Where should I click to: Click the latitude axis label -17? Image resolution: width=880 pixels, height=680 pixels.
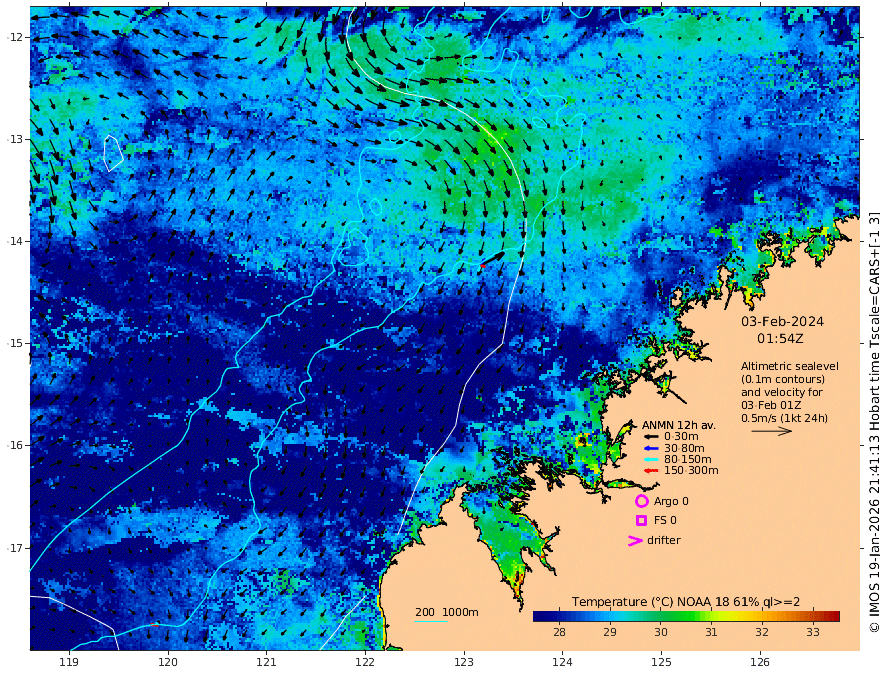click(15, 548)
